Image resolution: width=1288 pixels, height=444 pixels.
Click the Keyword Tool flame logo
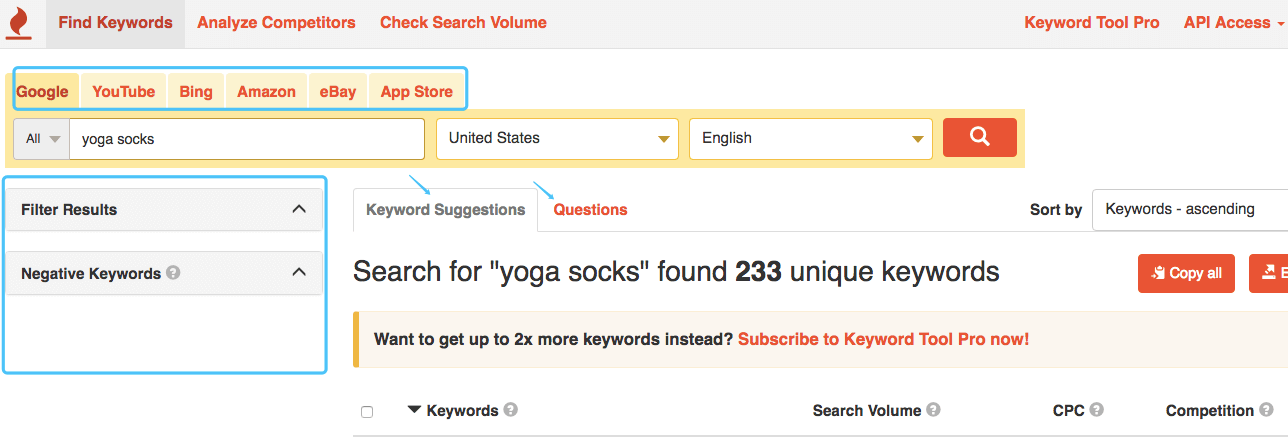point(18,23)
